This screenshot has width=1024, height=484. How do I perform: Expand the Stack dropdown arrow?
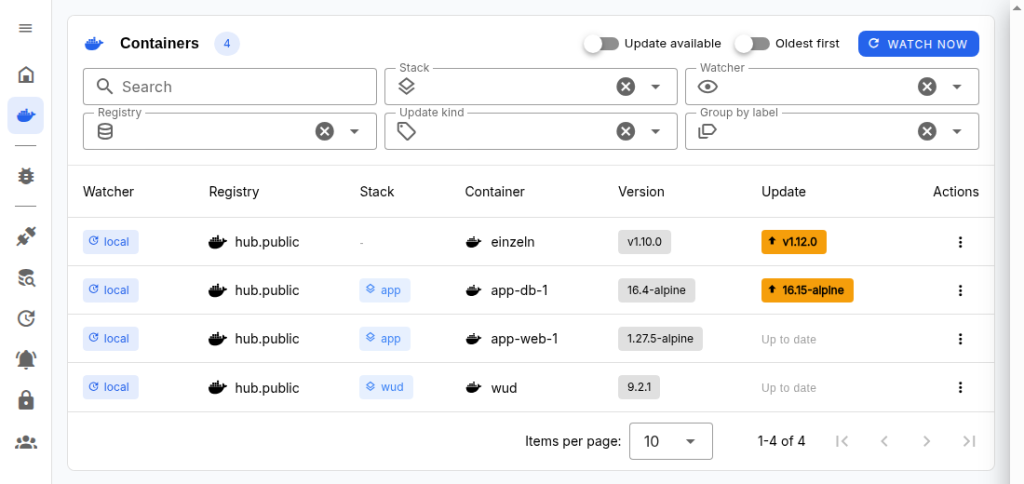[x=656, y=87]
